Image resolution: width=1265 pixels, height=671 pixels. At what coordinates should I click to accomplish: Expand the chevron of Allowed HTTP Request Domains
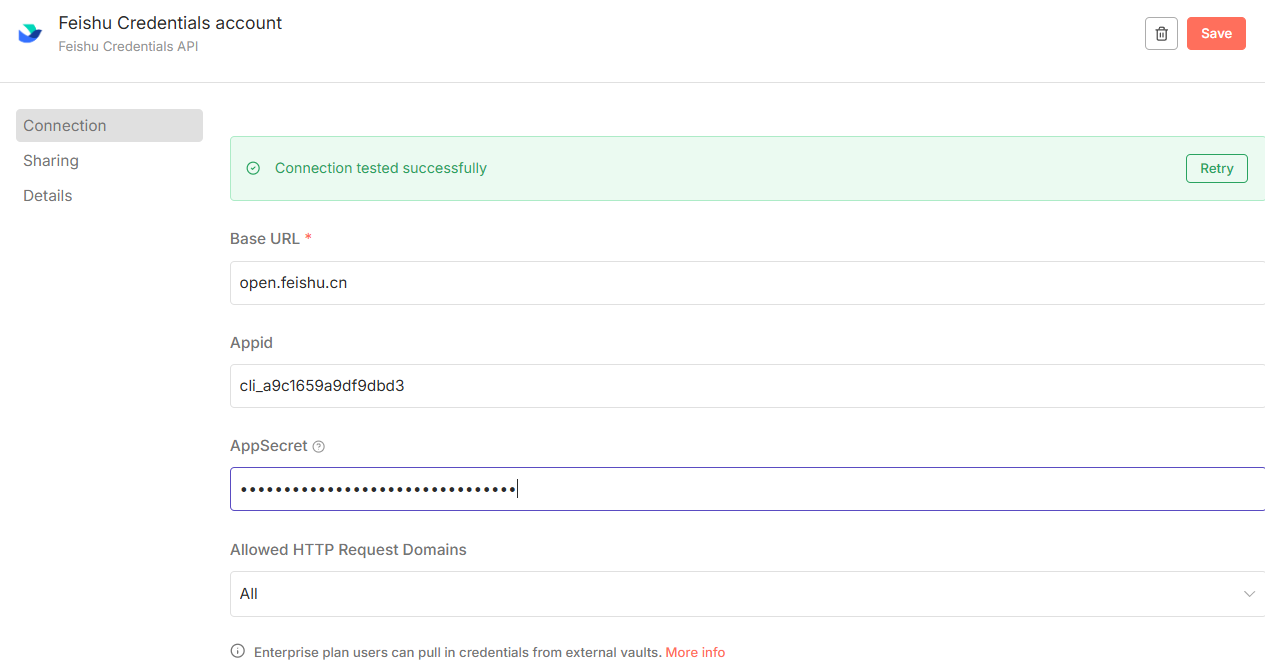point(1249,594)
